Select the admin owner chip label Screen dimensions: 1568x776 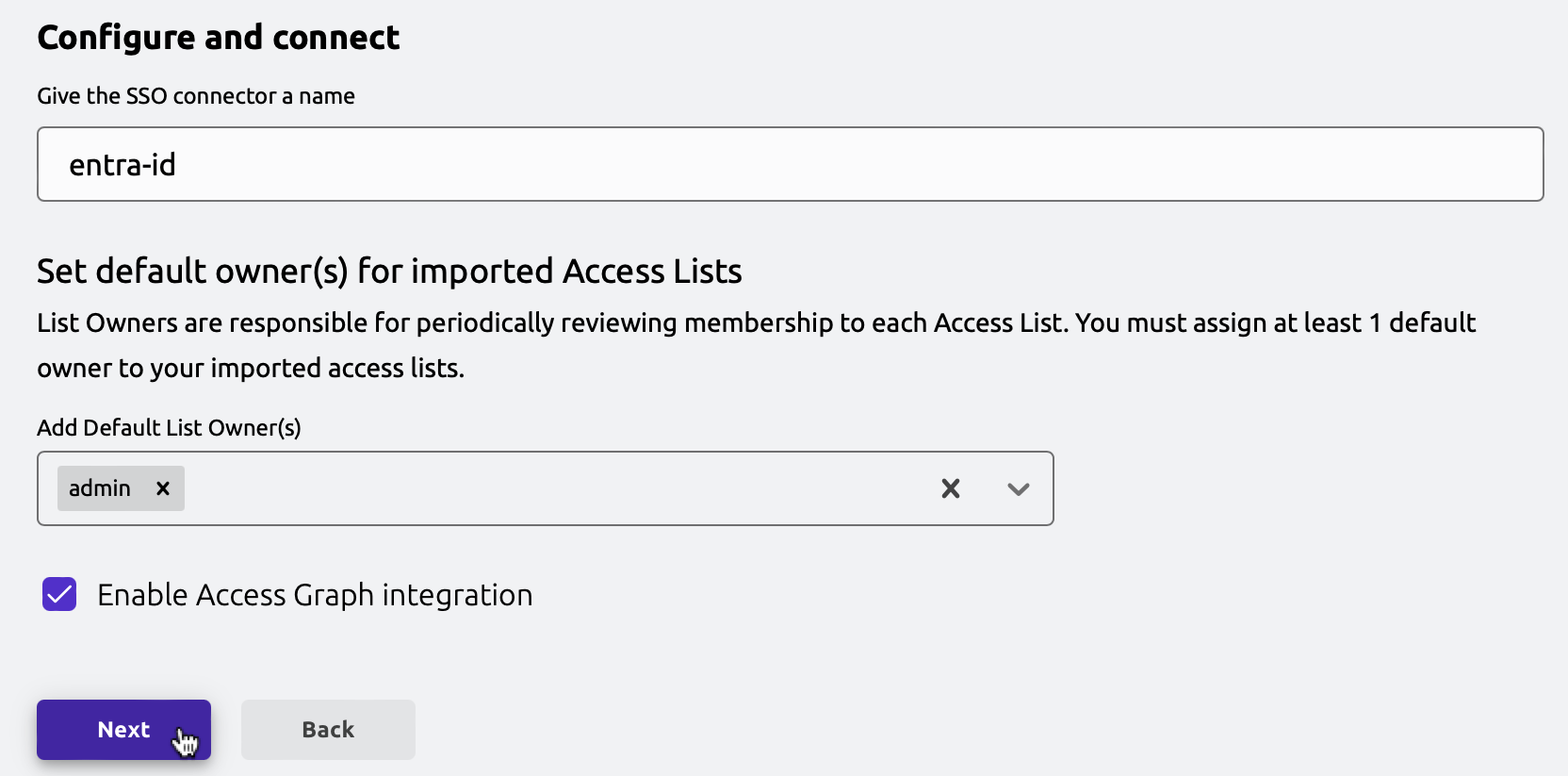coord(100,488)
